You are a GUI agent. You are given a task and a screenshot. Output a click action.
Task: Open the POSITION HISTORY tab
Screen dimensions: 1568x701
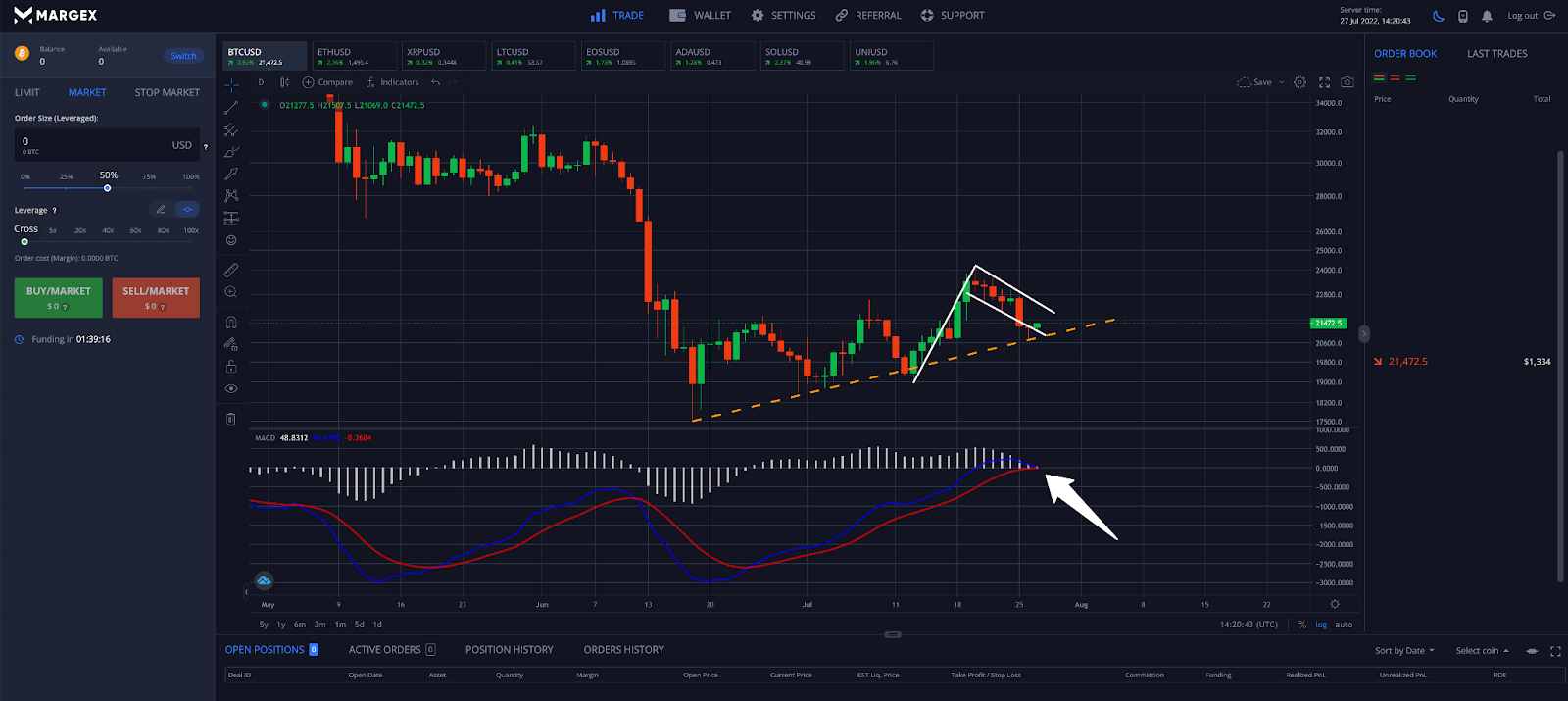509,650
